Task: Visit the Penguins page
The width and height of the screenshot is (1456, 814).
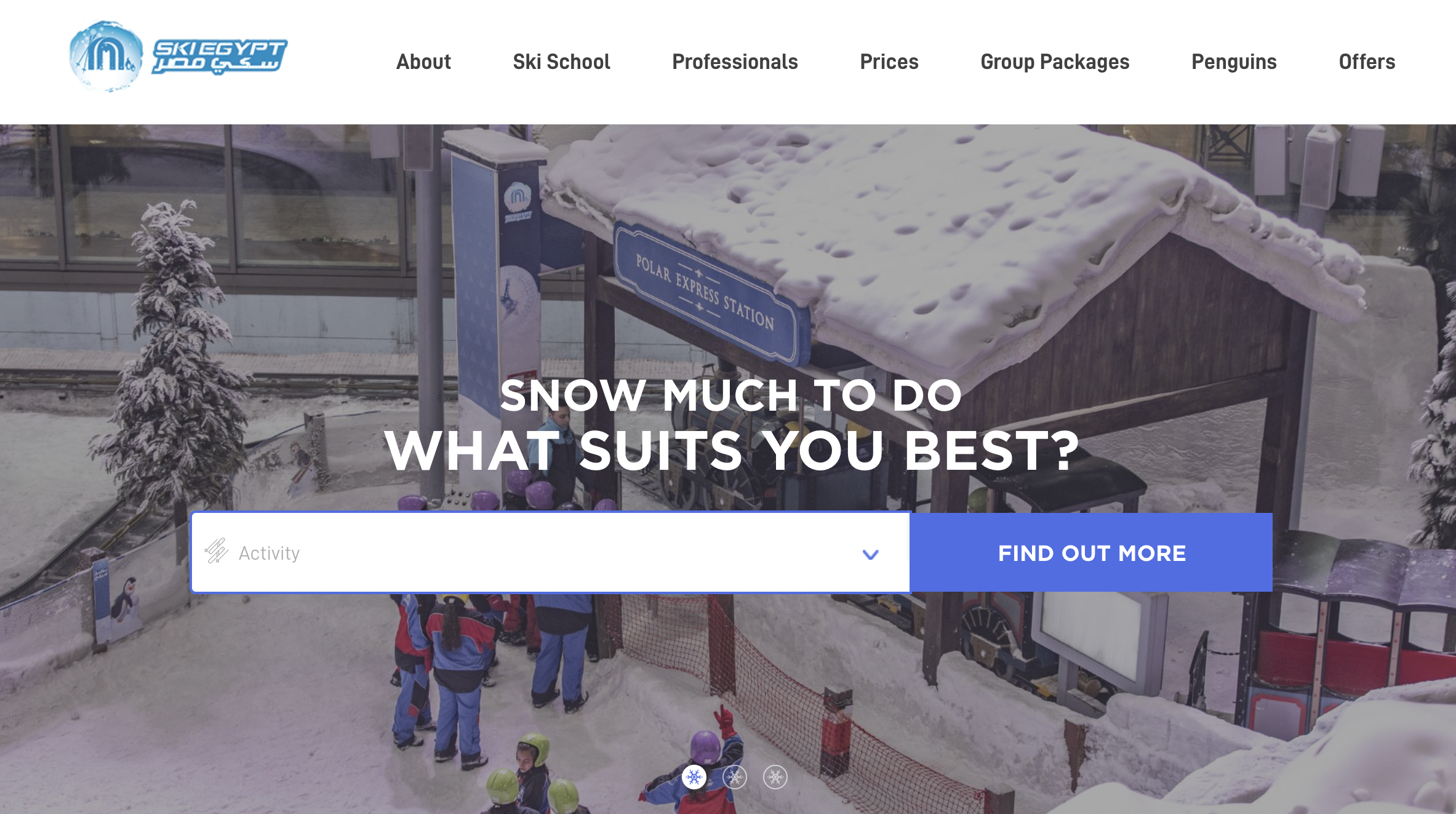Action: (x=1234, y=62)
